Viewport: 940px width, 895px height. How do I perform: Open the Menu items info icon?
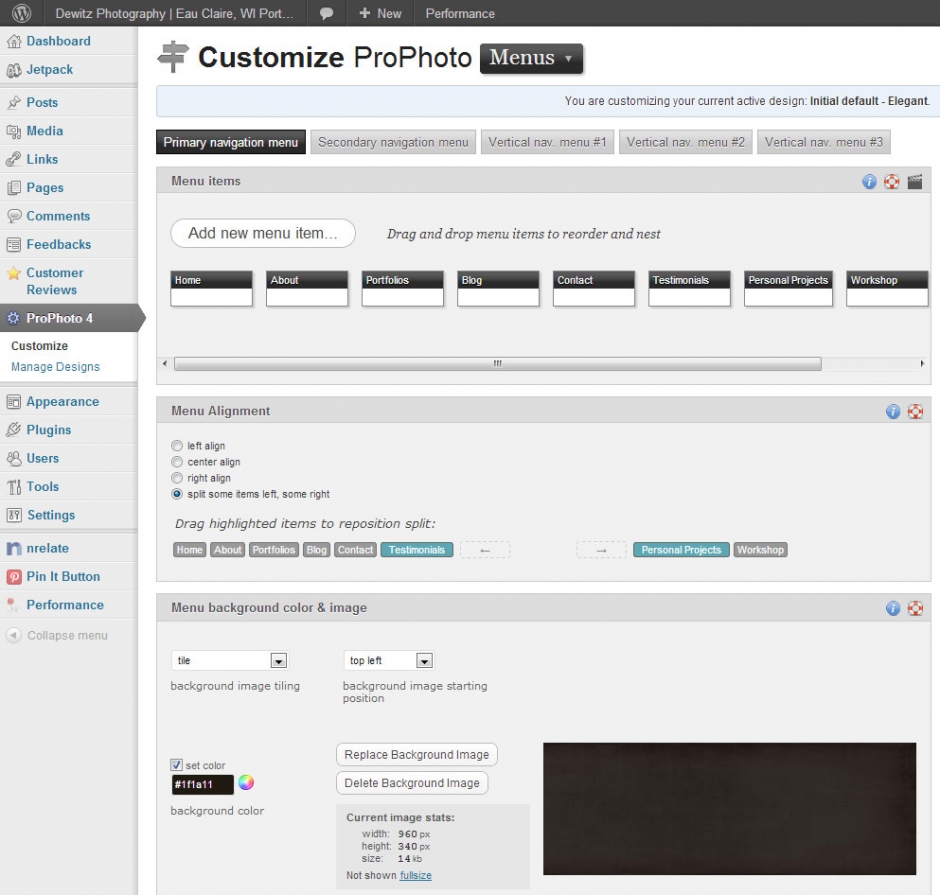[x=869, y=182]
